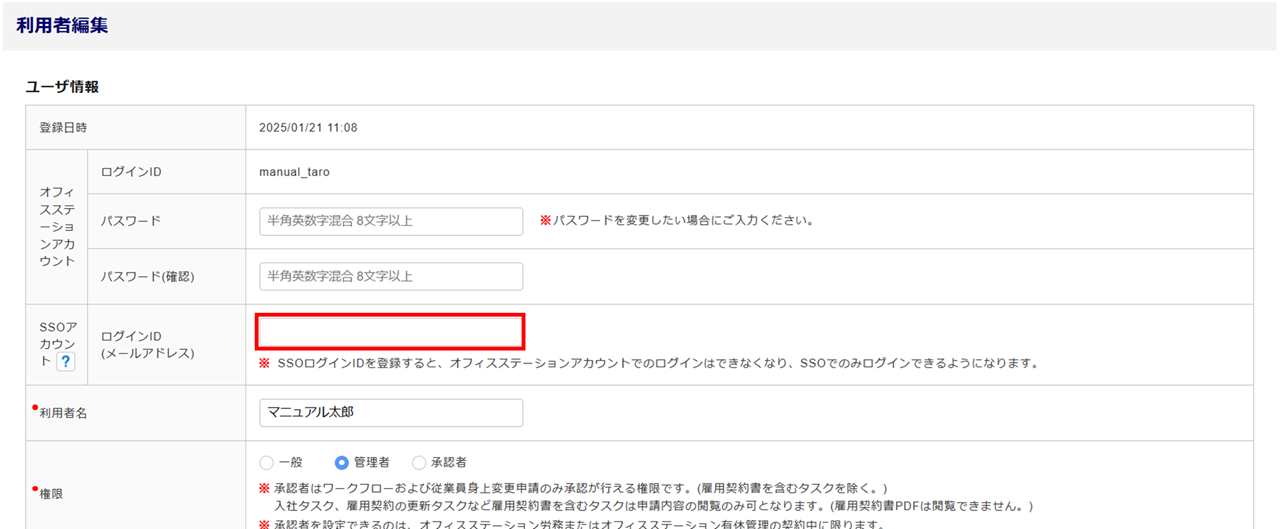
Task: Choose the 承認者 permission radio button
Action: [x=419, y=462]
